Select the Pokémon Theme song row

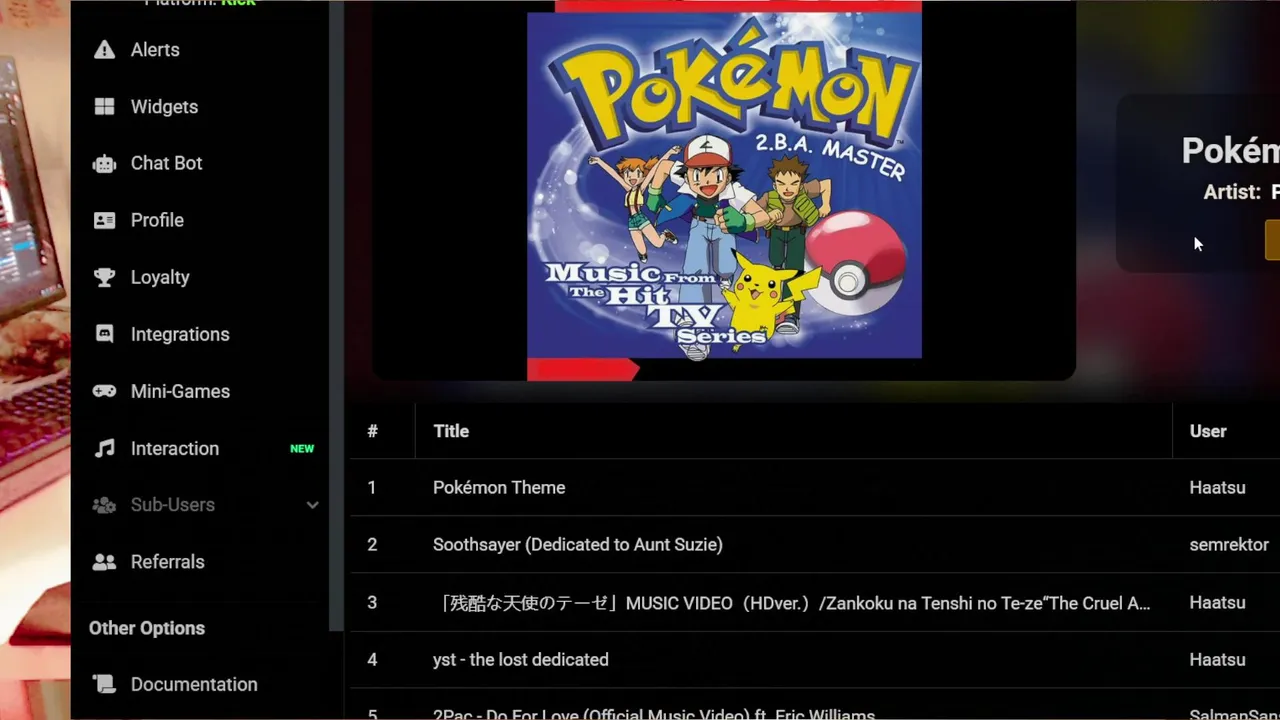point(815,488)
